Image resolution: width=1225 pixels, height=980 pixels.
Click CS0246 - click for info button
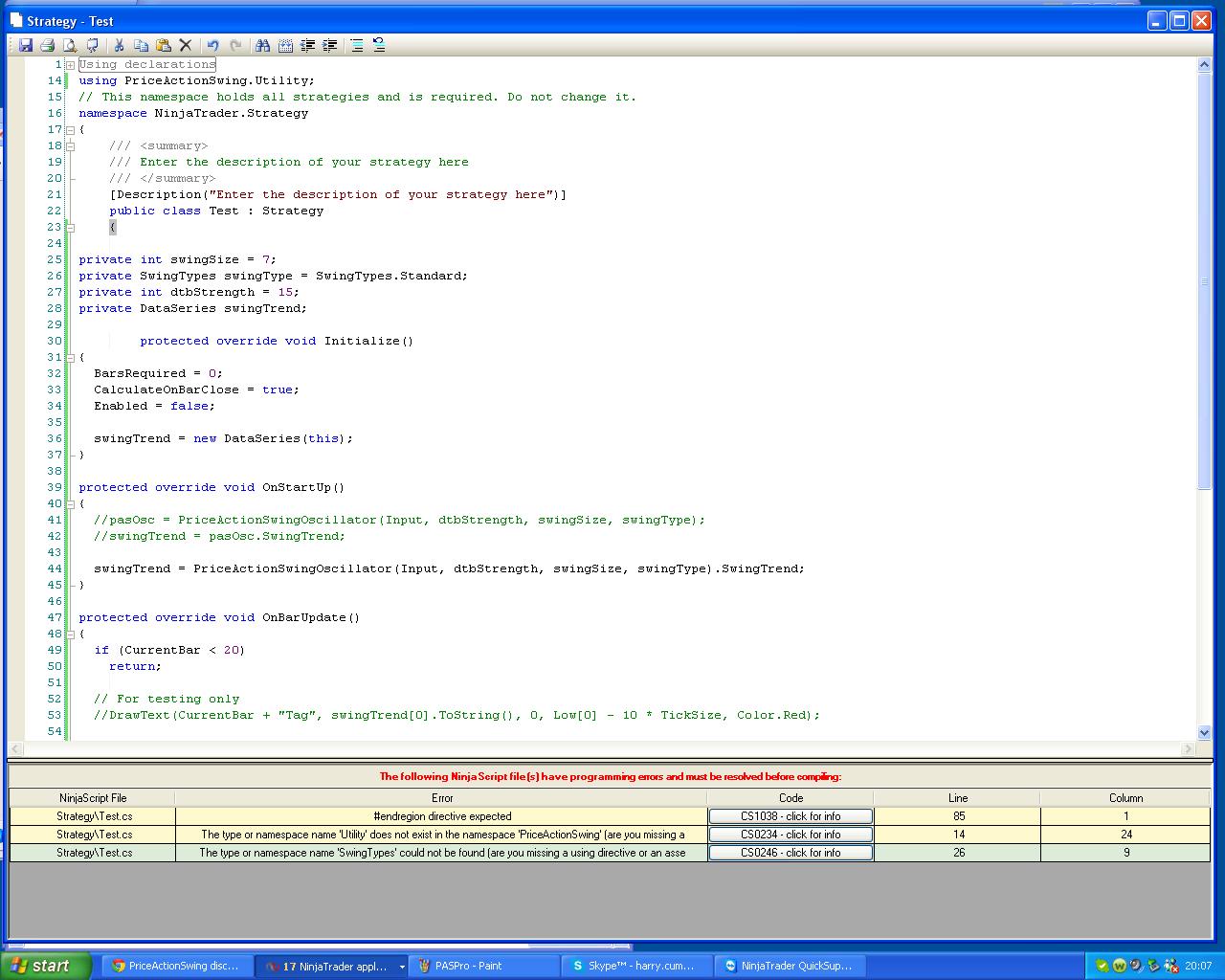point(791,853)
